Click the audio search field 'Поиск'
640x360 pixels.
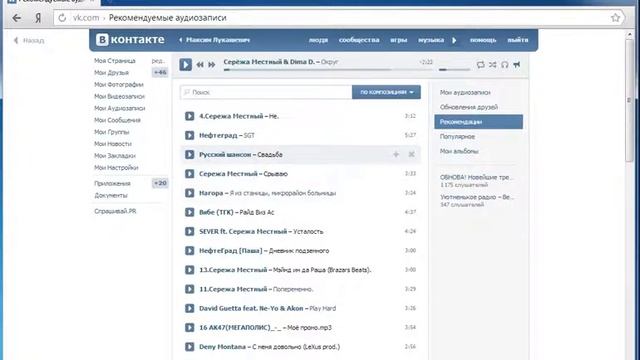pos(266,92)
